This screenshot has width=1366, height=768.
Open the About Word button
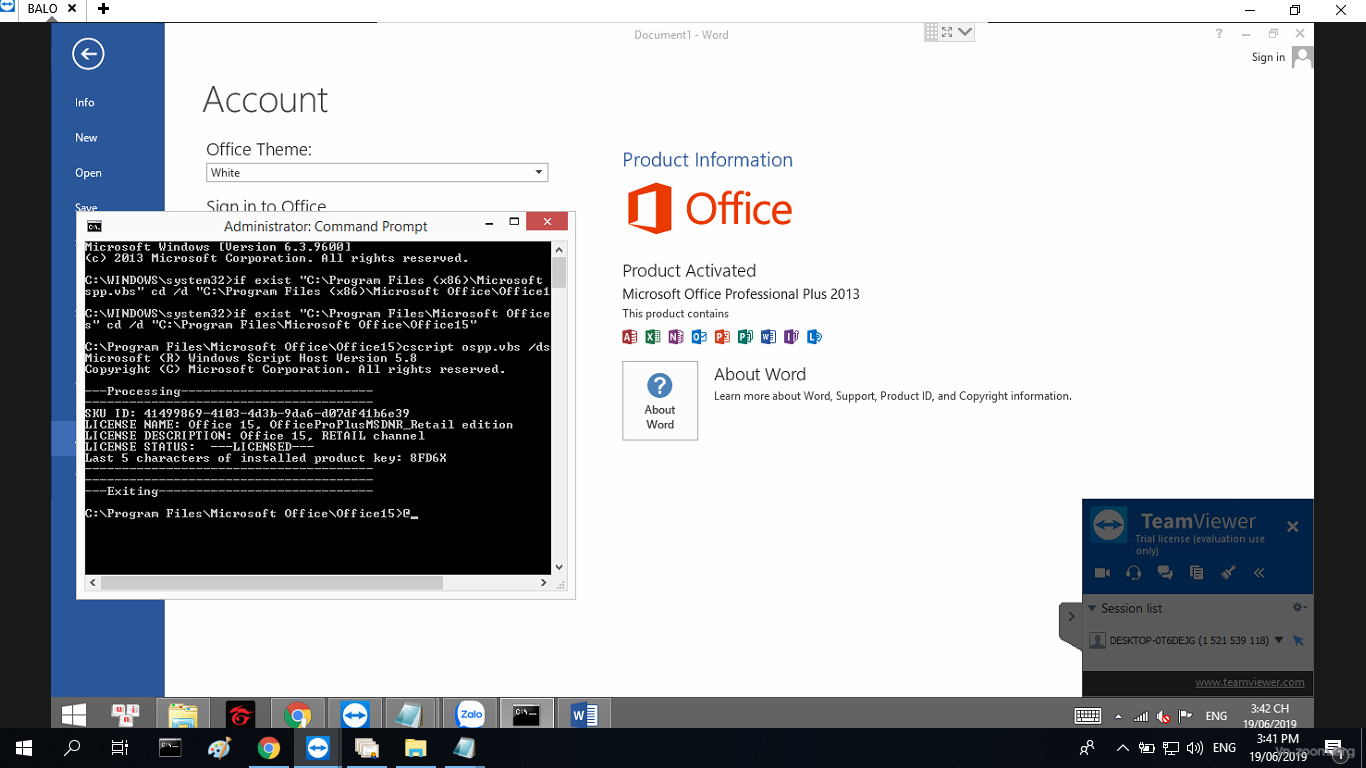tap(660, 401)
